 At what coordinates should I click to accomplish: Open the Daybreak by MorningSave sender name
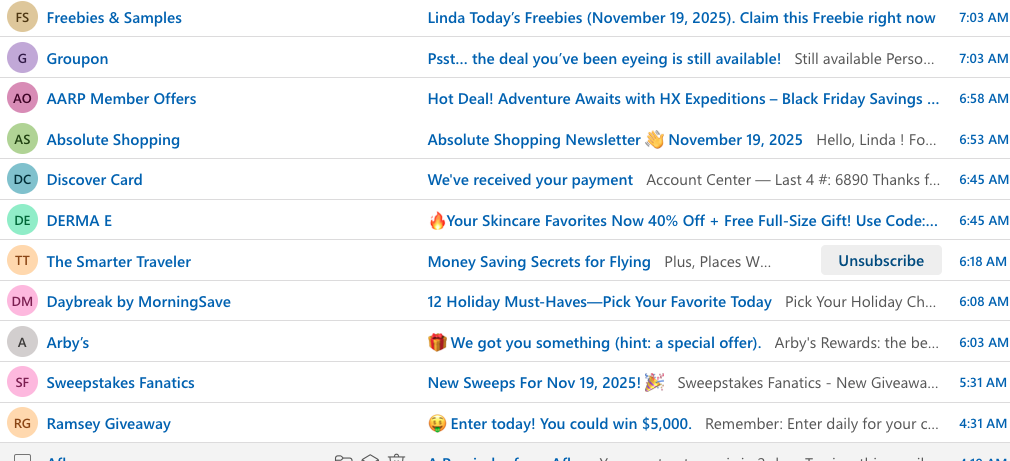pyautogui.click(x=138, y=301)
